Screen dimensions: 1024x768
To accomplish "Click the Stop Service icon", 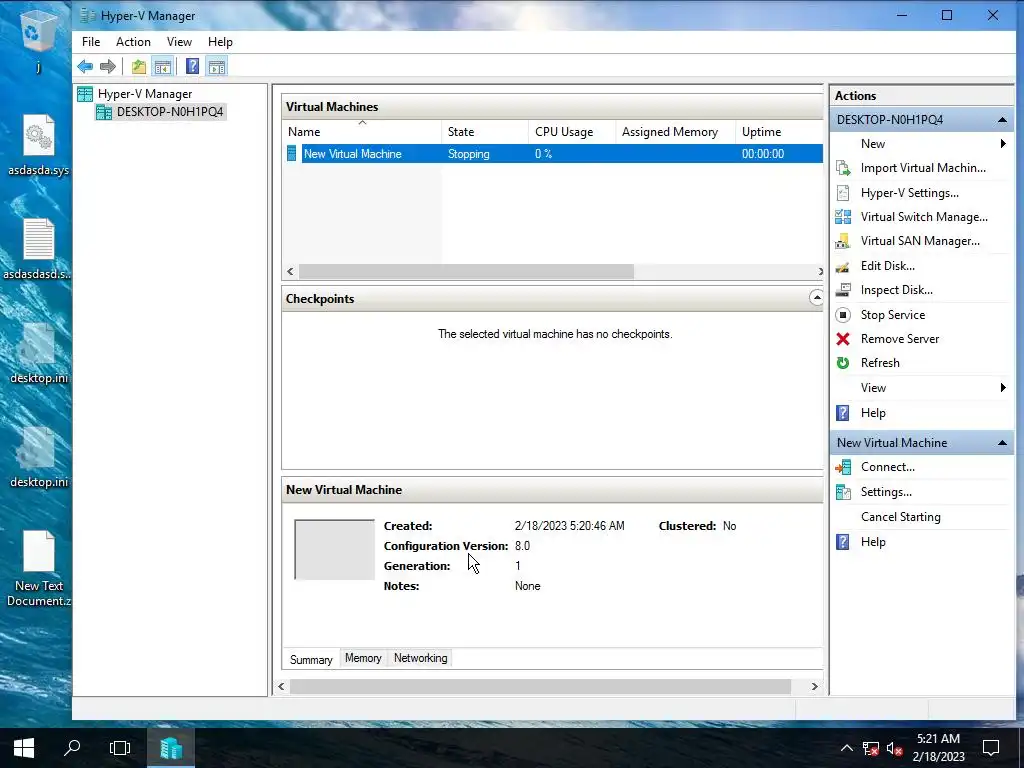I will pos(843,315).
